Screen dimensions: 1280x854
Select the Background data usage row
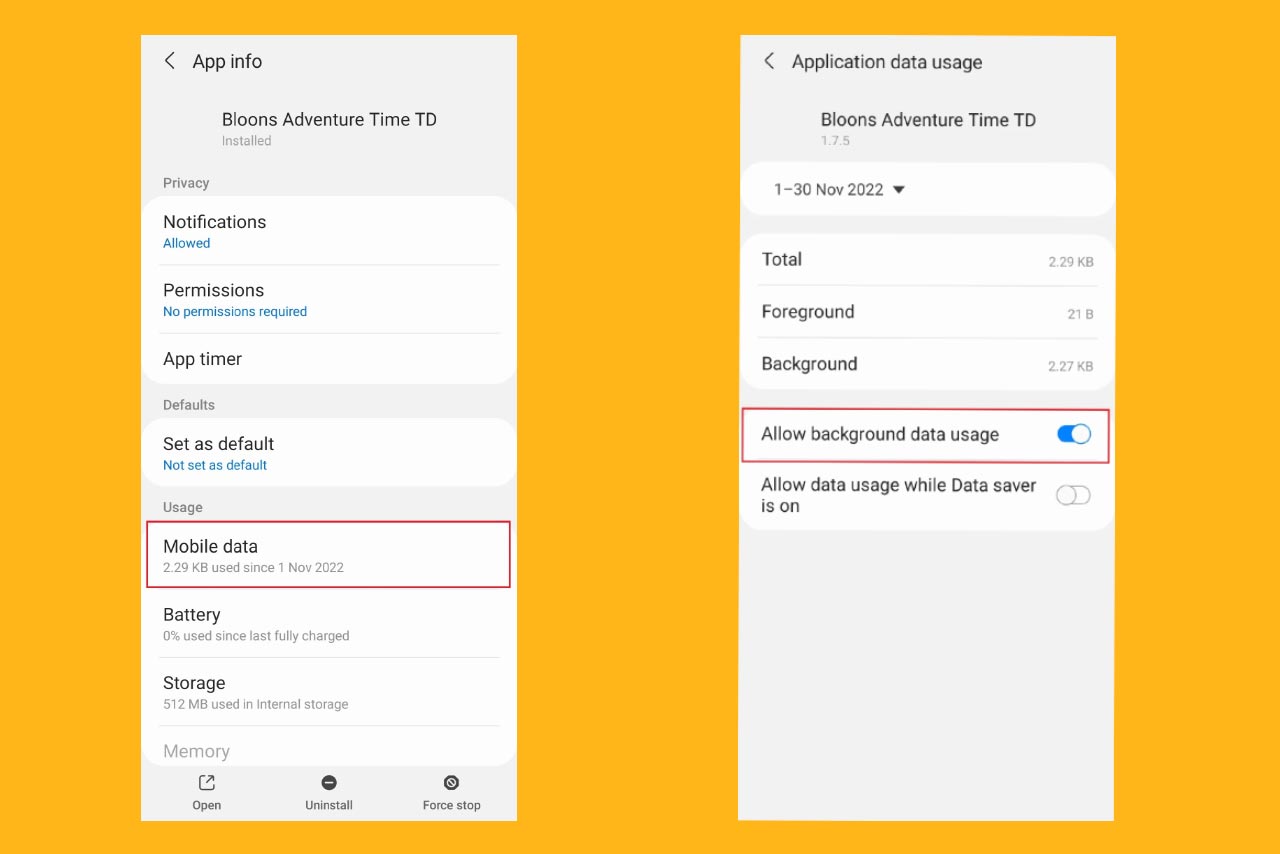click(927, 364)
